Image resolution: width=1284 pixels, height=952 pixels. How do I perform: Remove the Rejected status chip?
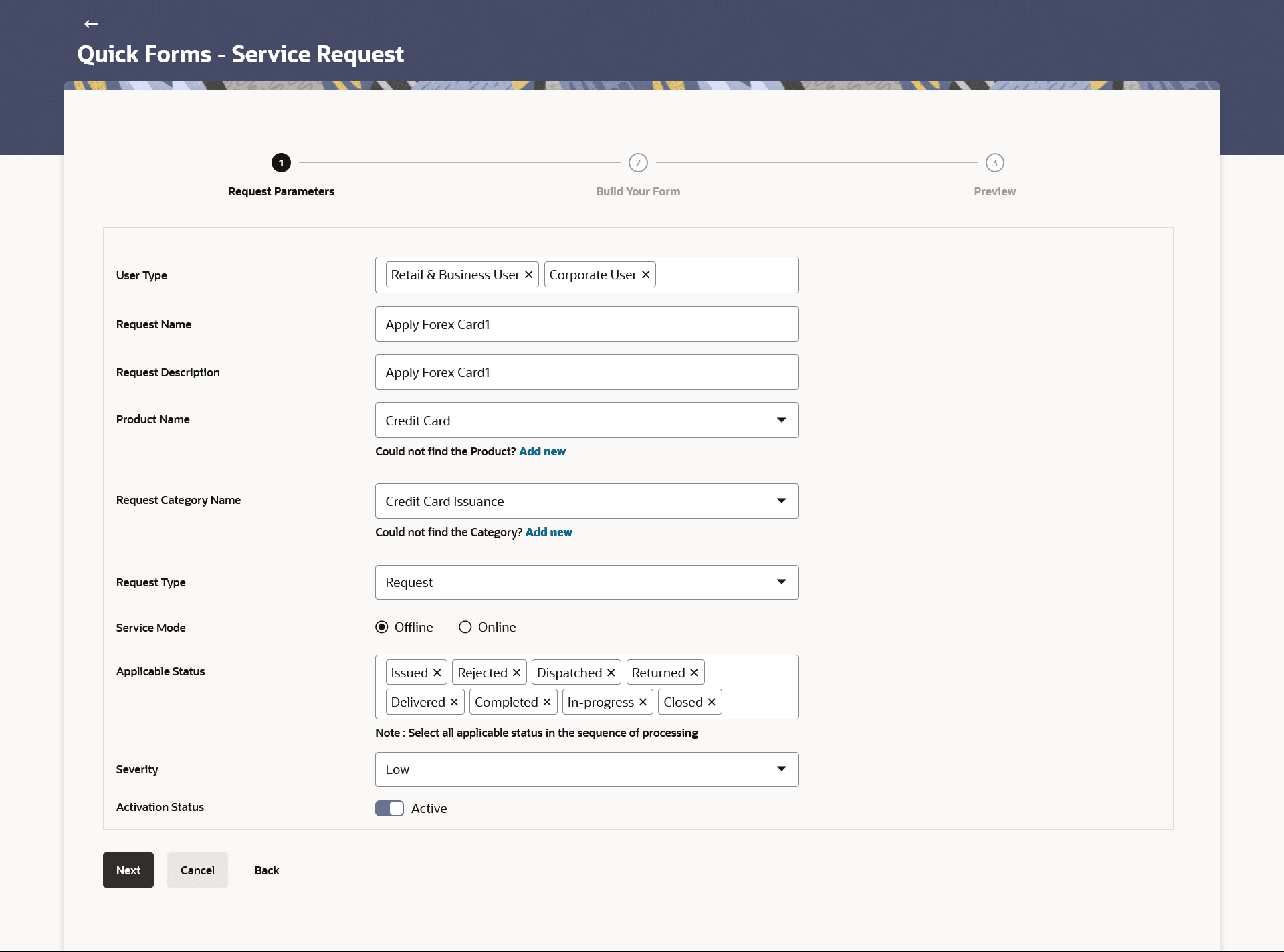click(x=516, y=673)
